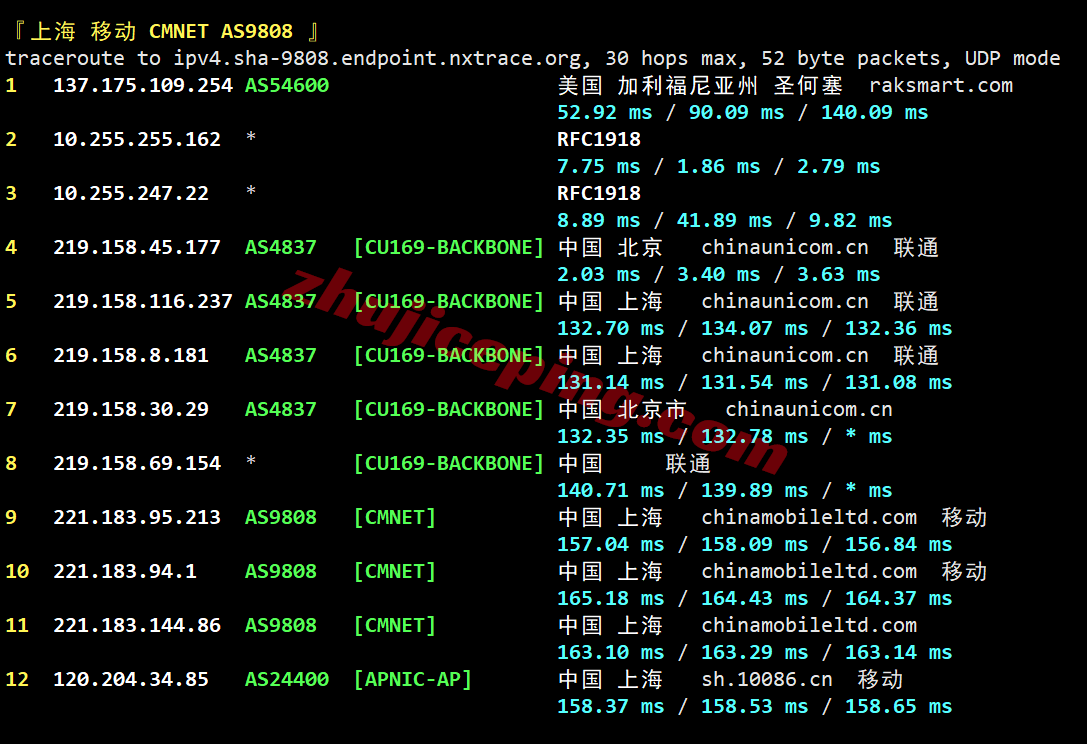The image size is (1087, 744).
Task: Click hop 8 IP 219.158.69.154
Action: (137, 464)
